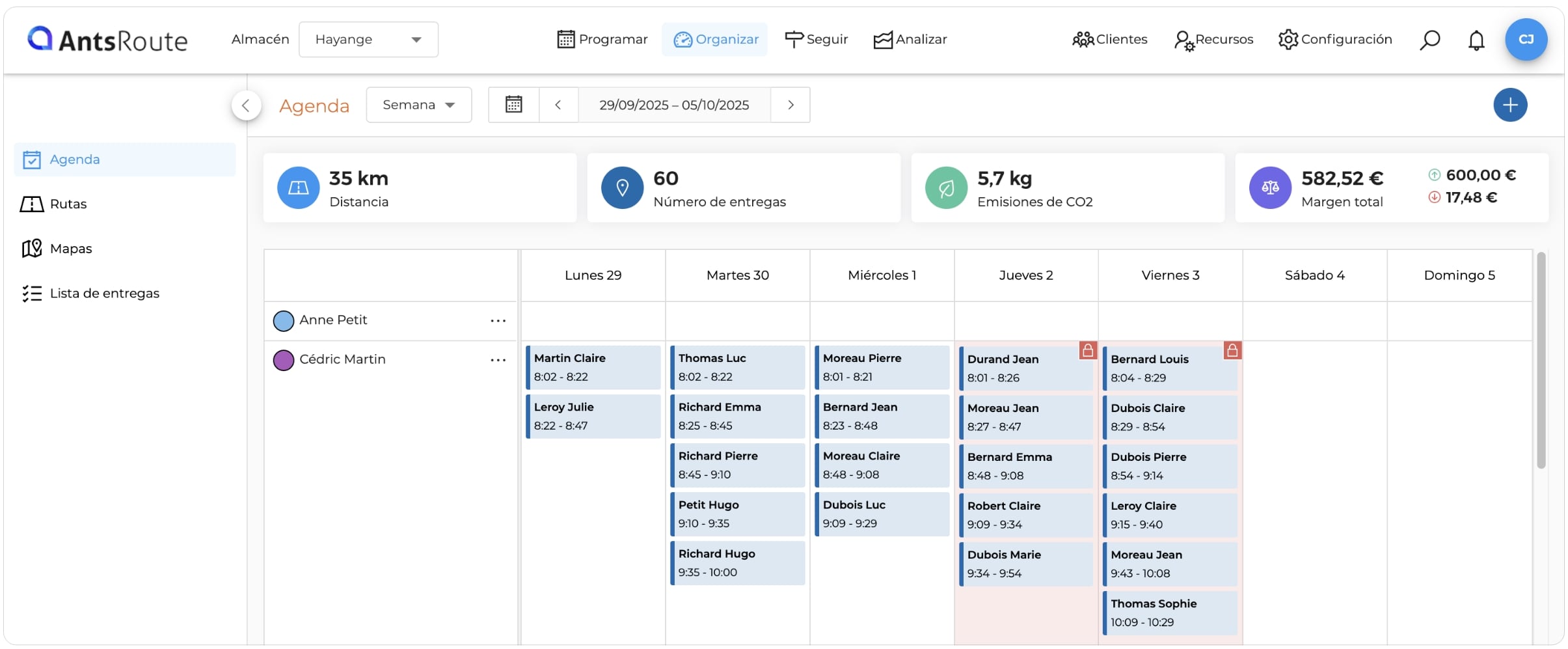The width and height of the screenshot is (1568, 649).
Task: Open Cédric Martin's three-dot menu
Action: click(498, 360)
